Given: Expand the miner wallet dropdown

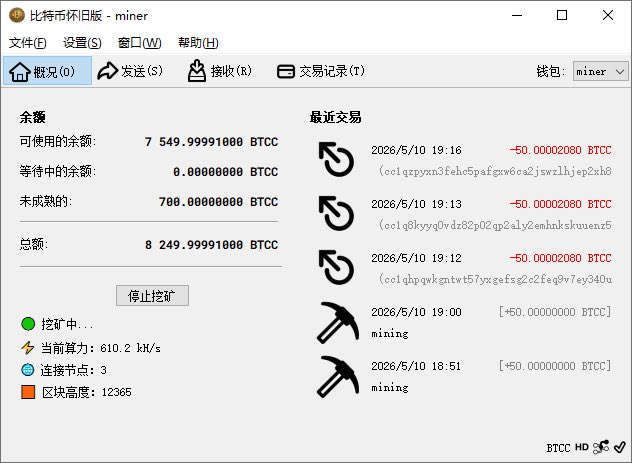Looking at the screenshot, I should 600,71.
